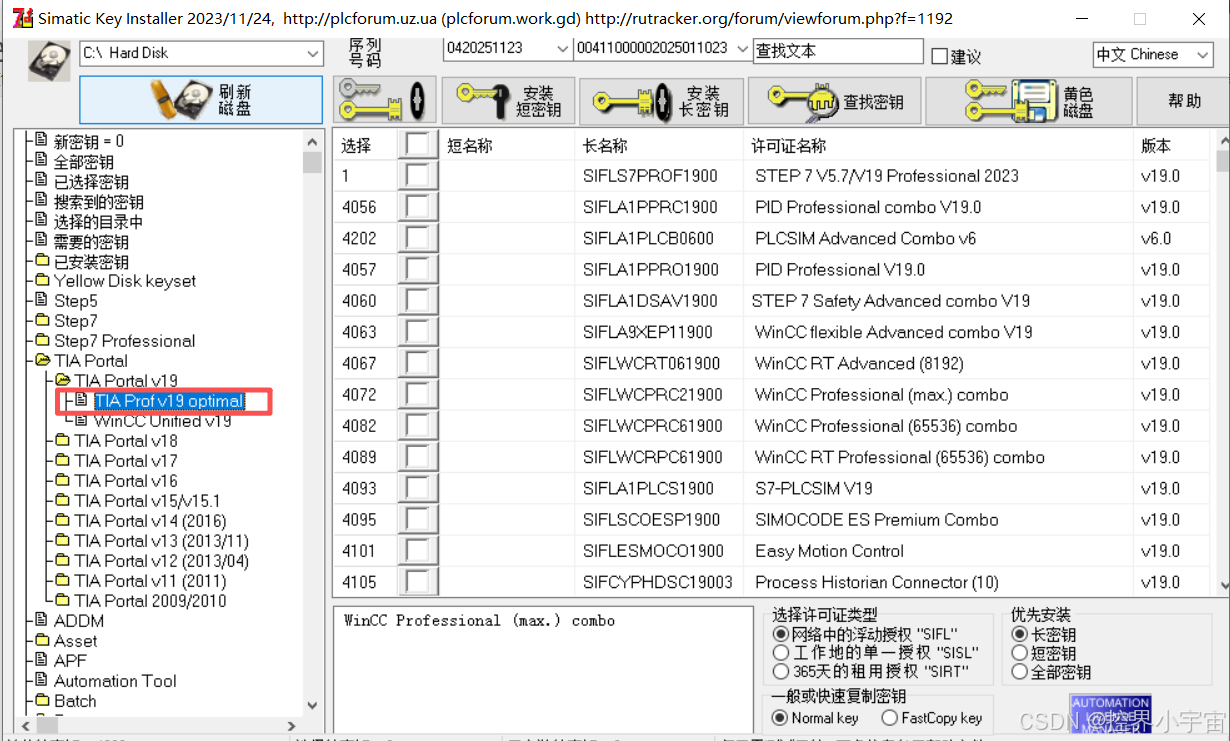Select single license "SISL" radio button
This screenshot has width=1230, height=741.
(781, 653)
